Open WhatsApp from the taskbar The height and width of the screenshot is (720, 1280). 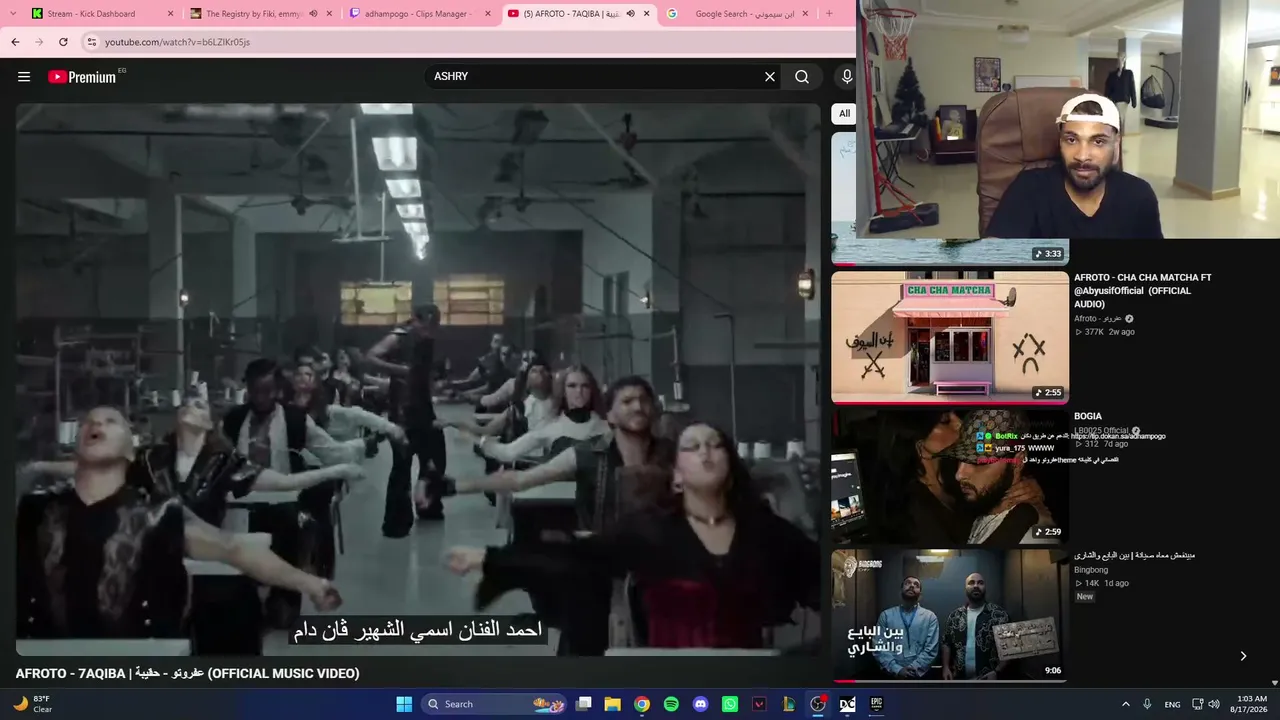click(730, 704)
